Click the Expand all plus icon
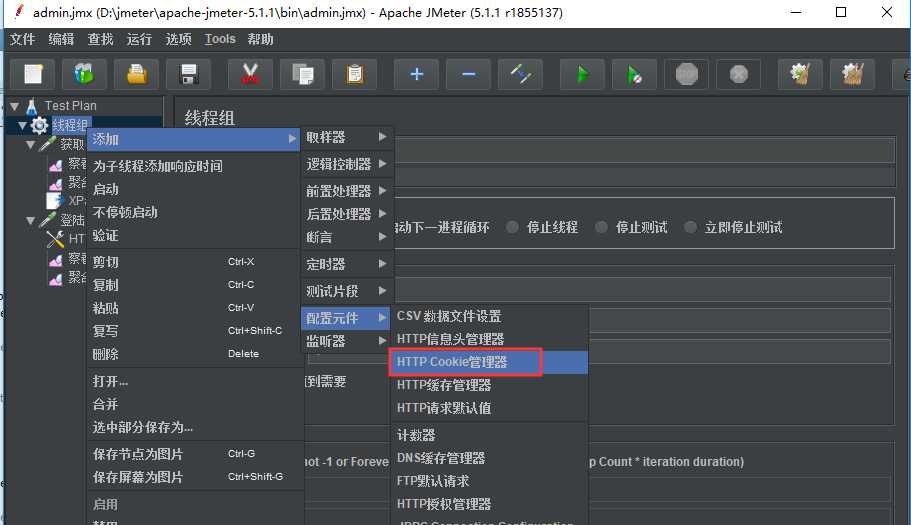 point(417,74)
